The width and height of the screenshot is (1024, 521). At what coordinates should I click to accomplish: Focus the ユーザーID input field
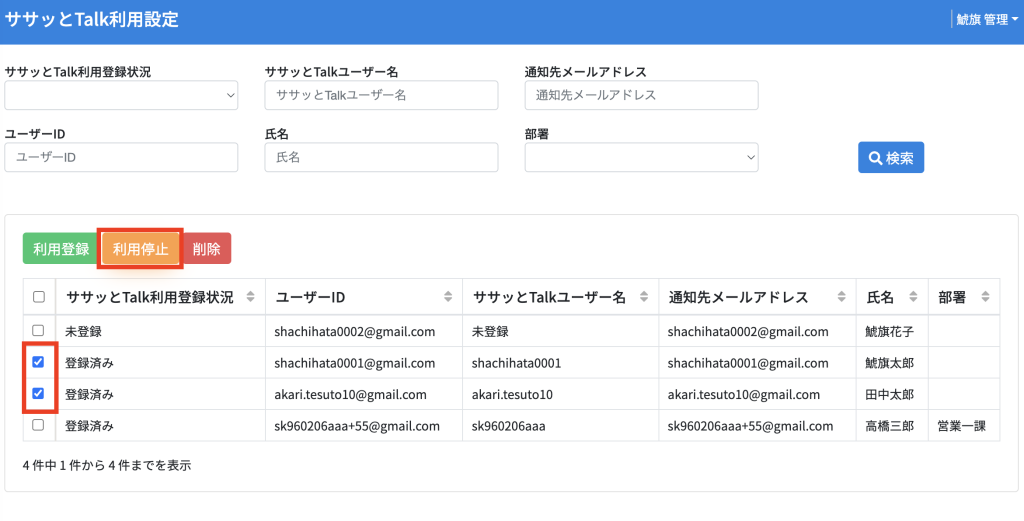tap(121, 157)
